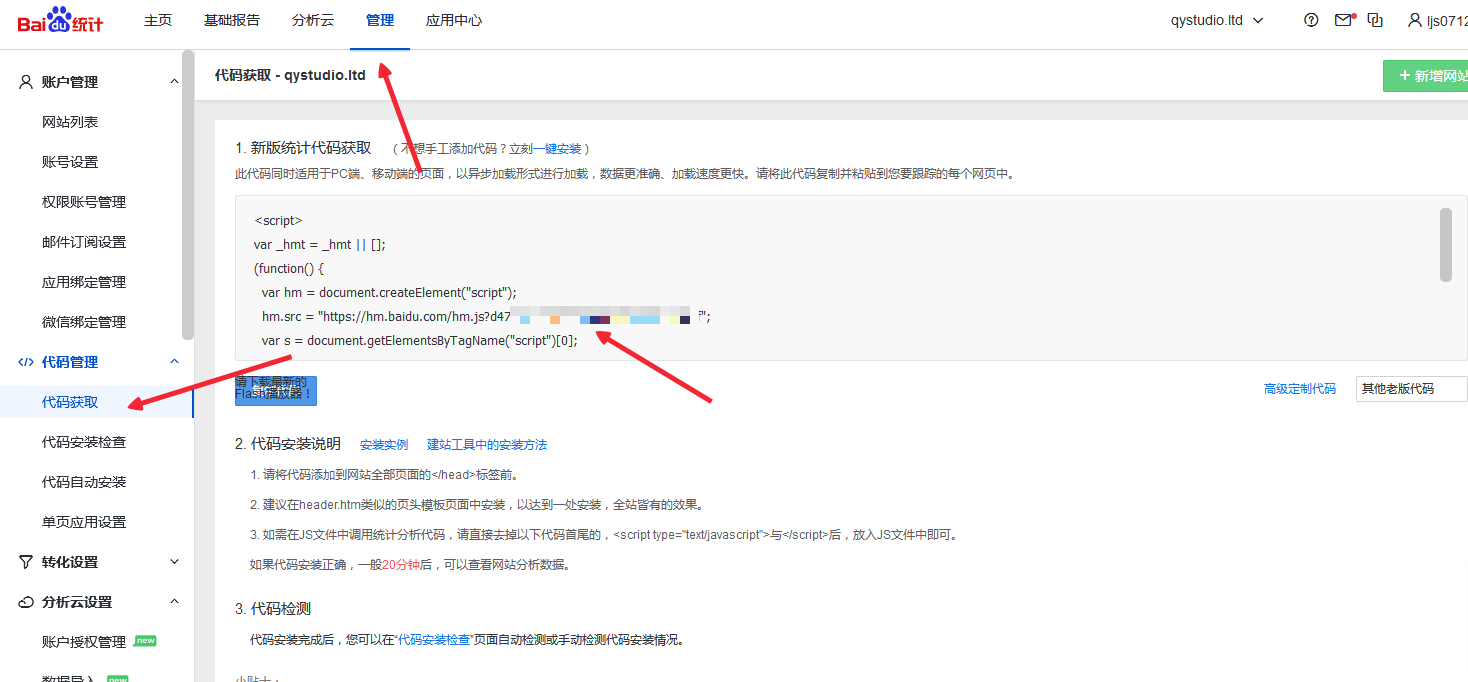Image resolution: width=1468 pixels, height=682 pixels.
Task: Open 权限账号管理 in the sidebar
Action: [84, 202]
